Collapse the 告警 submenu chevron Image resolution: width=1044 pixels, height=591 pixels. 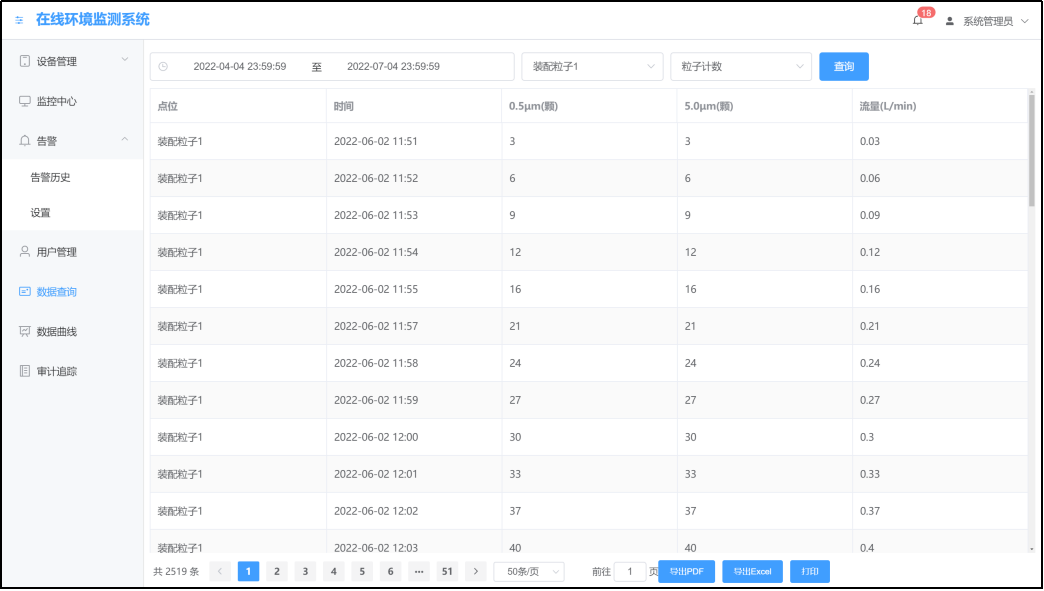[x=125, y=140]
